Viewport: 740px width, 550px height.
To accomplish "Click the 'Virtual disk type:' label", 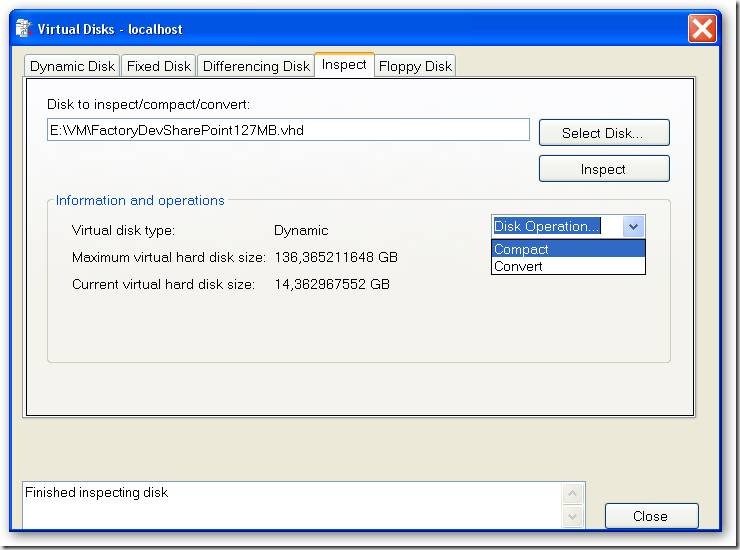I will tap(123, 230).
